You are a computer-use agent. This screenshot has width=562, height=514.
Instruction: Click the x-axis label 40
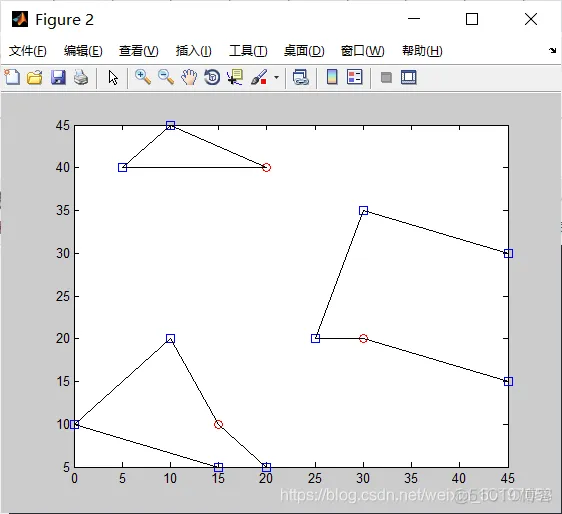(x=459, y=478)
